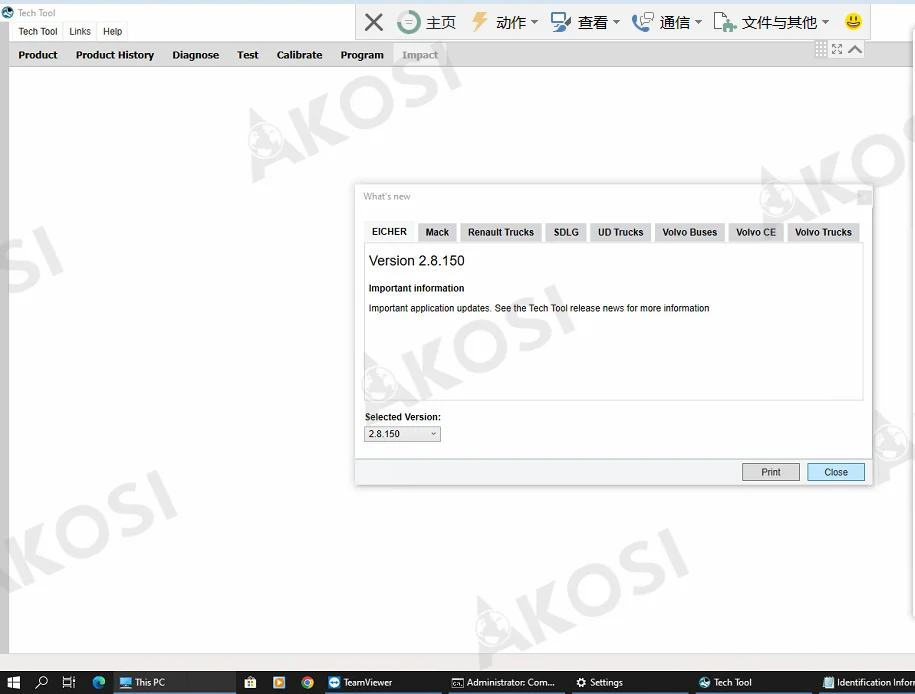Go to the Diagnose tab
Screen dimensions: 915x694
click(195, 55)
